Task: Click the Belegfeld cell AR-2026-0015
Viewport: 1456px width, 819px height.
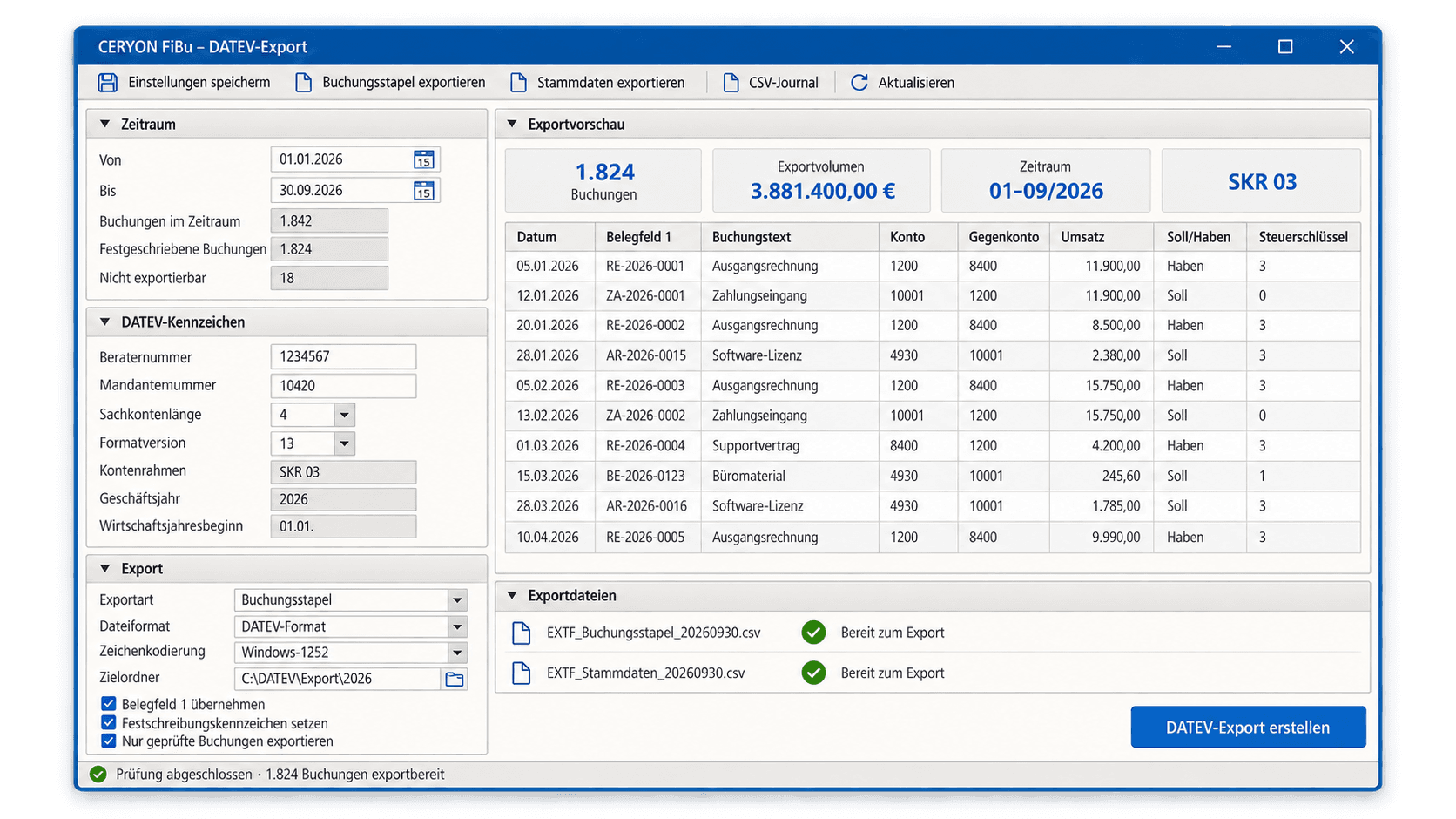Action: pos(646,355)
